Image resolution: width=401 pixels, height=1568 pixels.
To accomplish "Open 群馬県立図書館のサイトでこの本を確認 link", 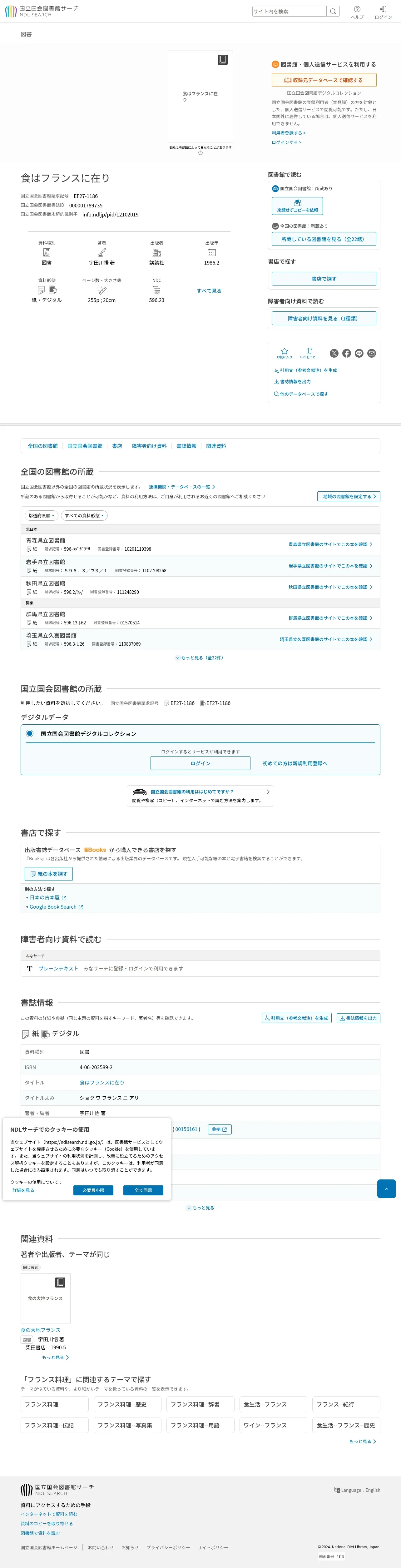I will point(330,618).
